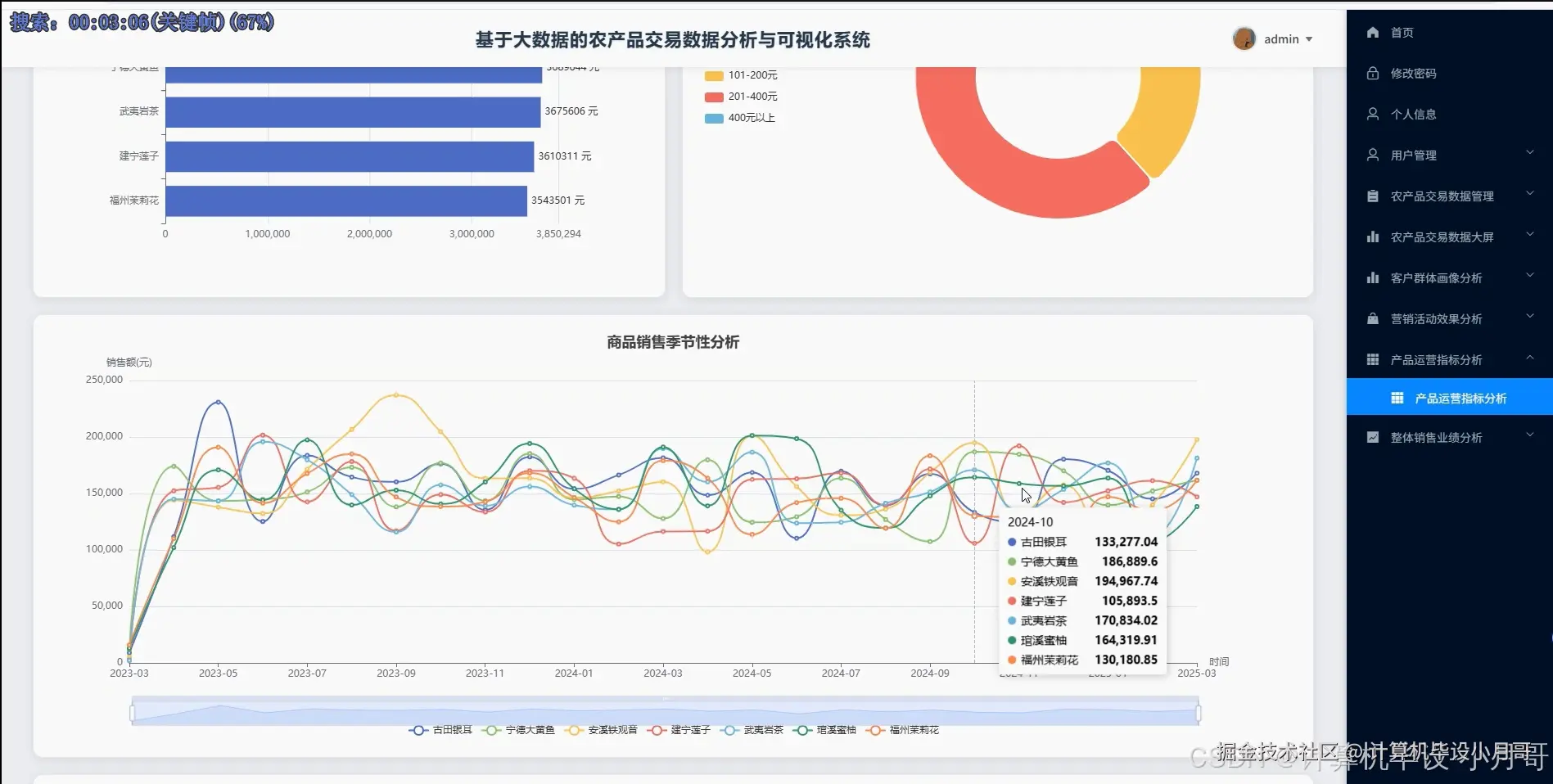The image size is (1553, 784).
Task: Toggle the 琯溪蜜柚 legend series
Action: point(824,730)
